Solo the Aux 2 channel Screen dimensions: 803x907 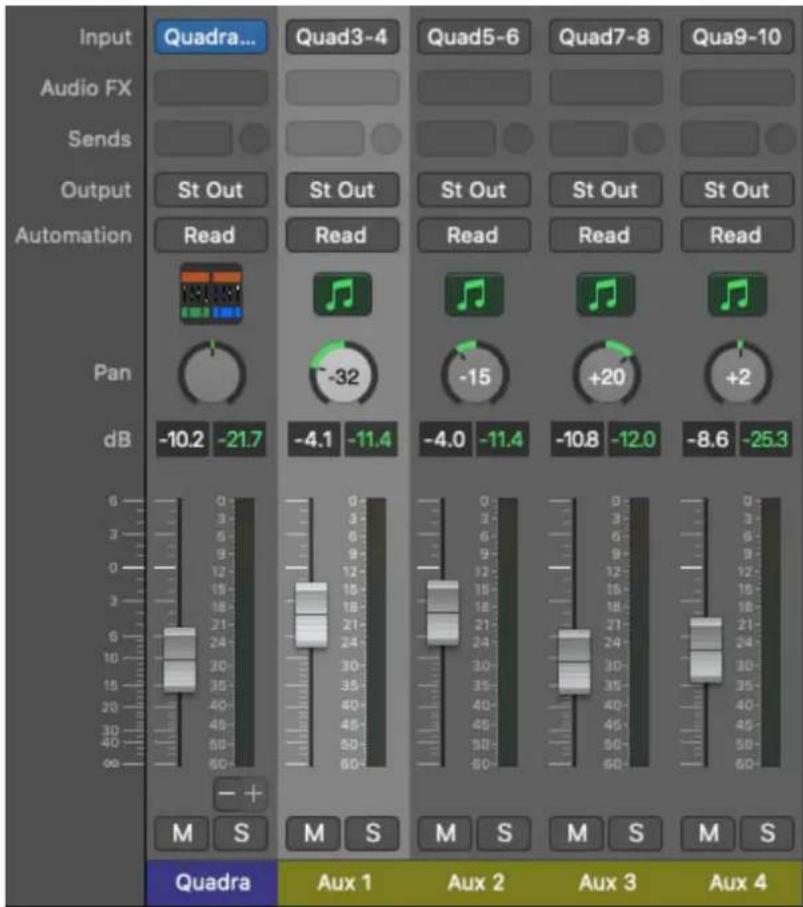pos(504,833)
